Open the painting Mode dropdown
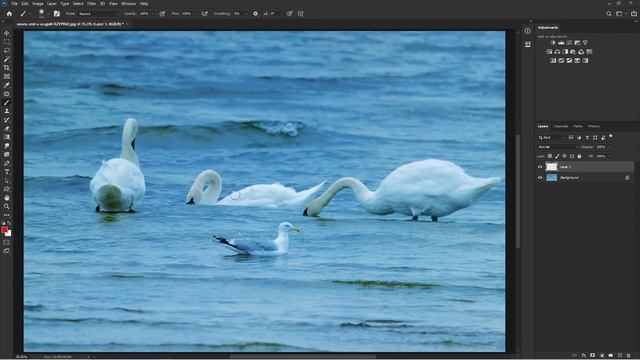 click(x=98, y=13)
